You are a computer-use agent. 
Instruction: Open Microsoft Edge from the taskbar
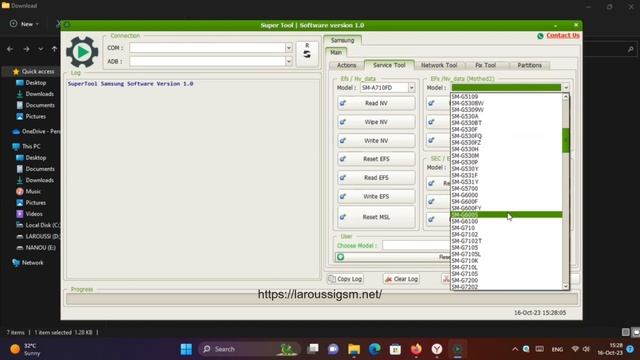click(374, 349)
